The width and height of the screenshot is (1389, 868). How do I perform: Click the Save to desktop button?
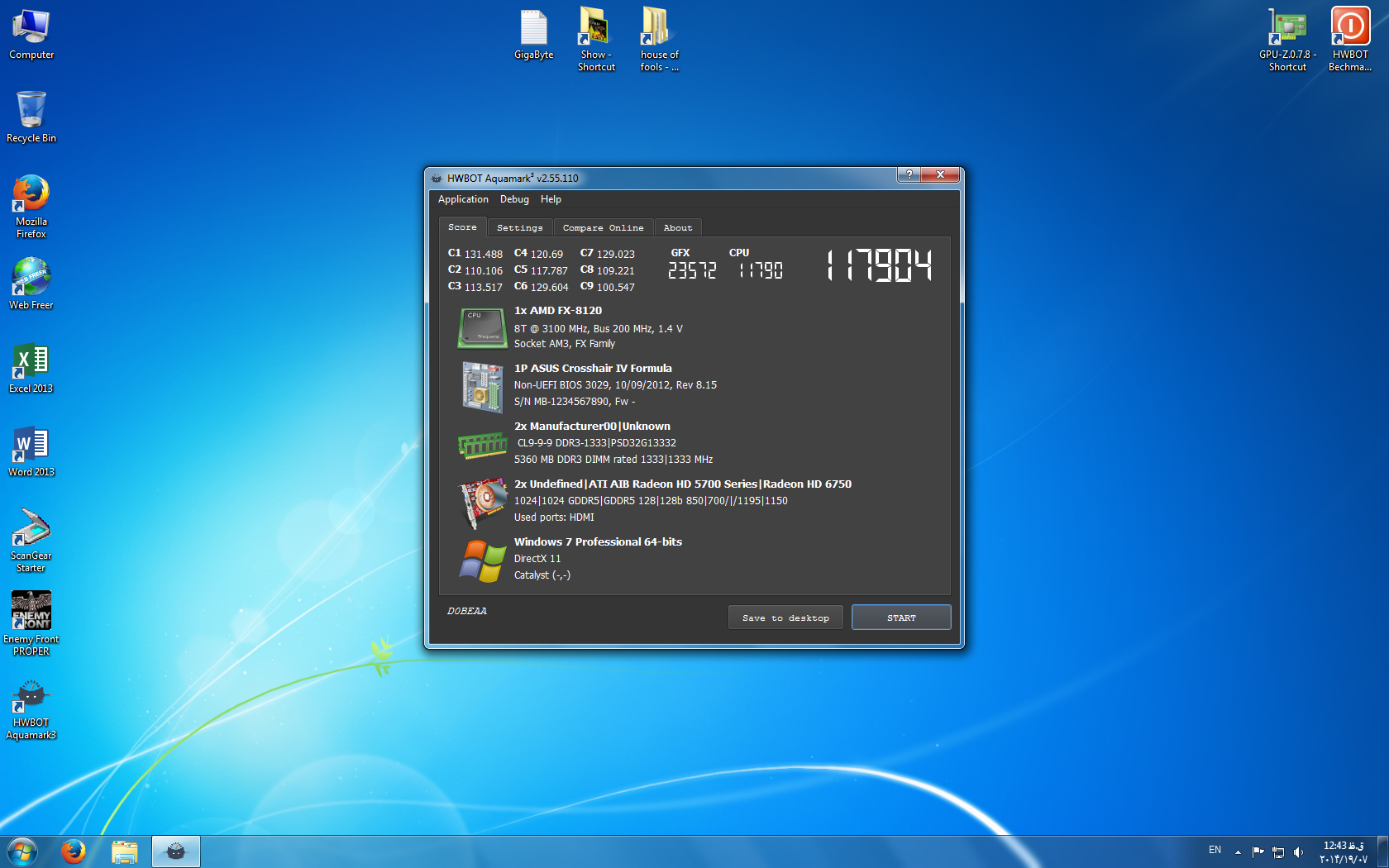pos(785,618)
